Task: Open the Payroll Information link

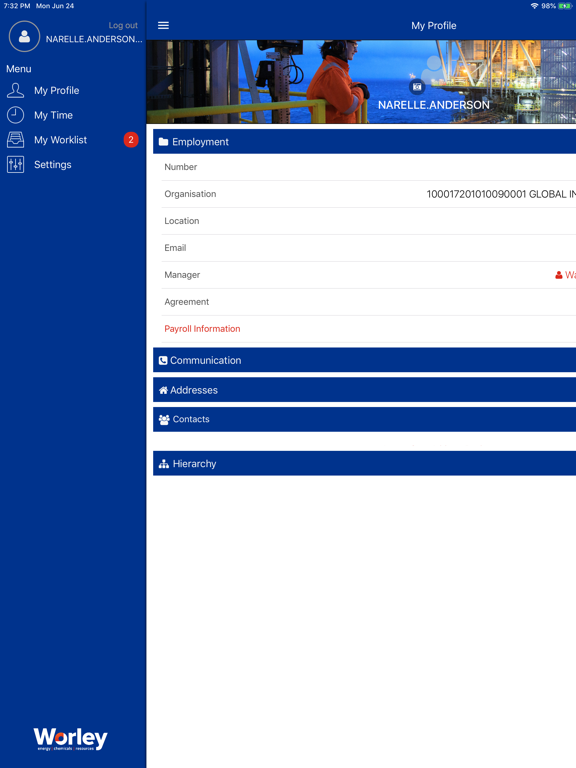Action: coord(202,329)
